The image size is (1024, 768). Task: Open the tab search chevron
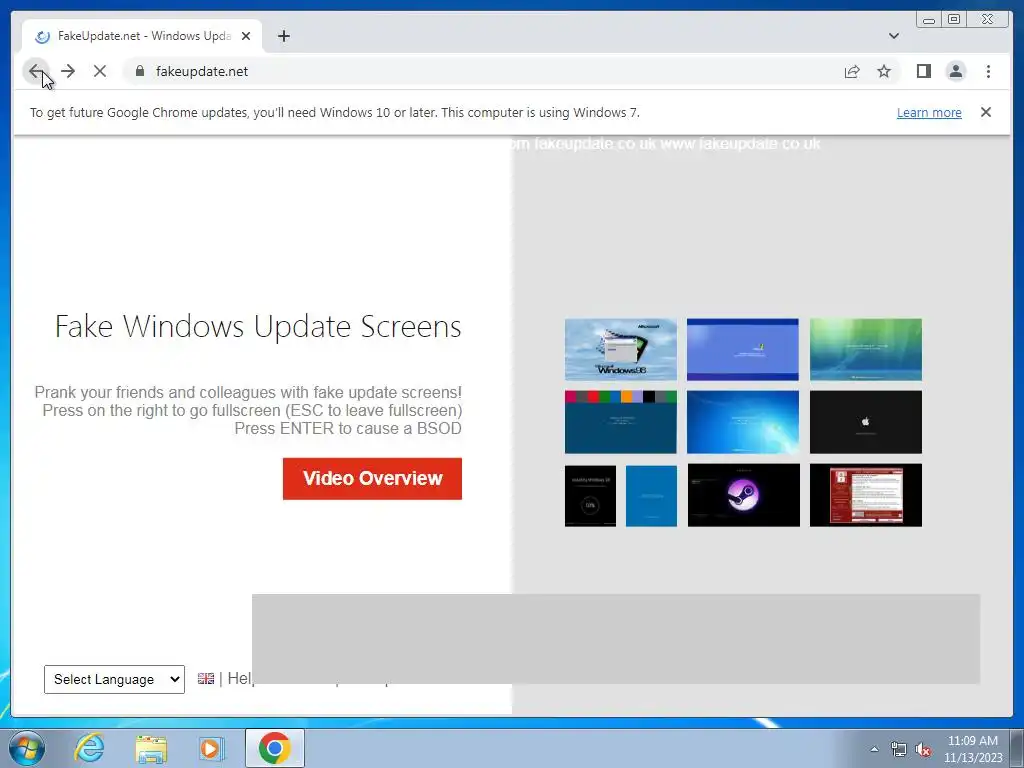click(893, 36)
